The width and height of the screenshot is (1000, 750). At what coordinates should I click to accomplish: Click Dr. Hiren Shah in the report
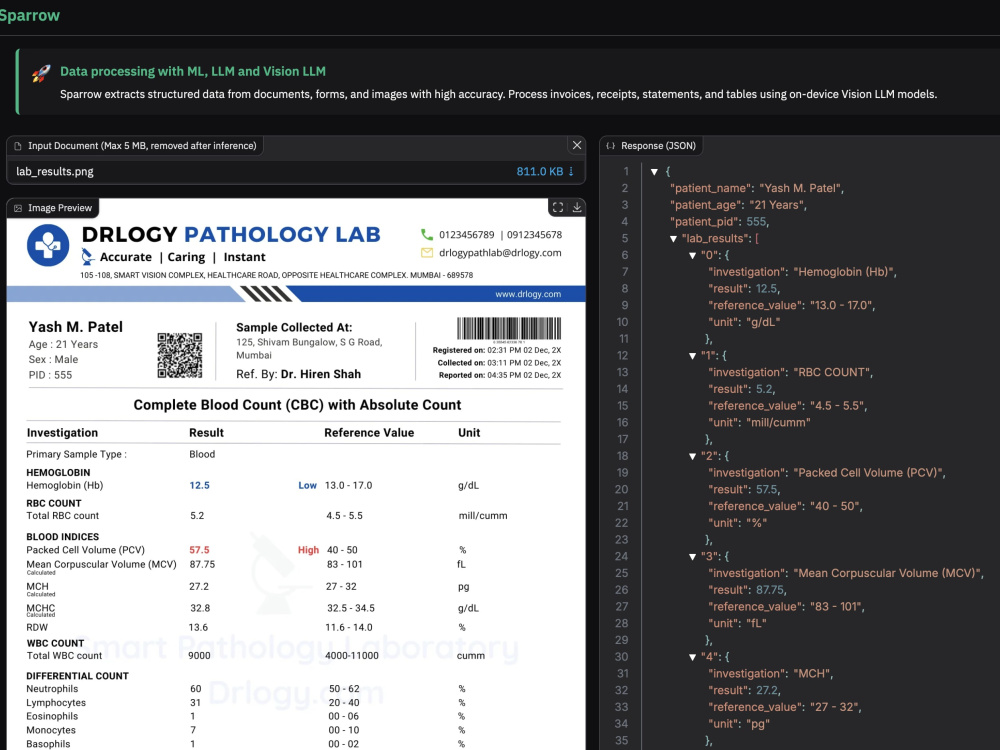coord(321,374)
